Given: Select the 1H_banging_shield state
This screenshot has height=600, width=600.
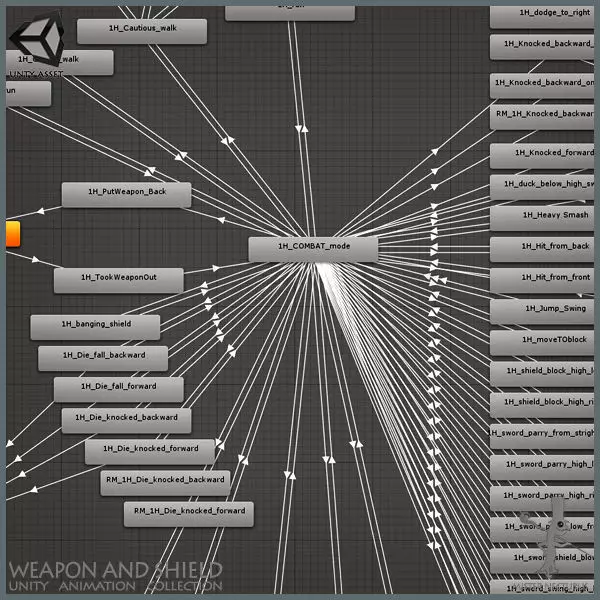Looking at the screenshot, I should [95, 327].
